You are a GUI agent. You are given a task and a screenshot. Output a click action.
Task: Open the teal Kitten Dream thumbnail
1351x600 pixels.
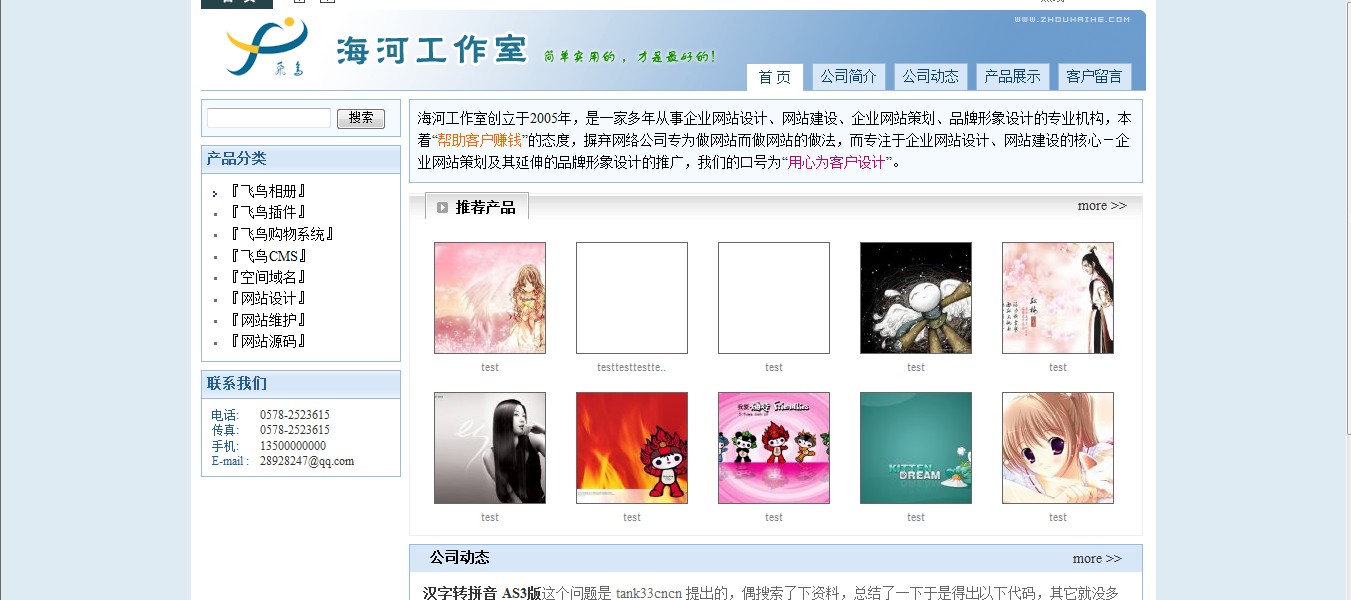(916, 448)
